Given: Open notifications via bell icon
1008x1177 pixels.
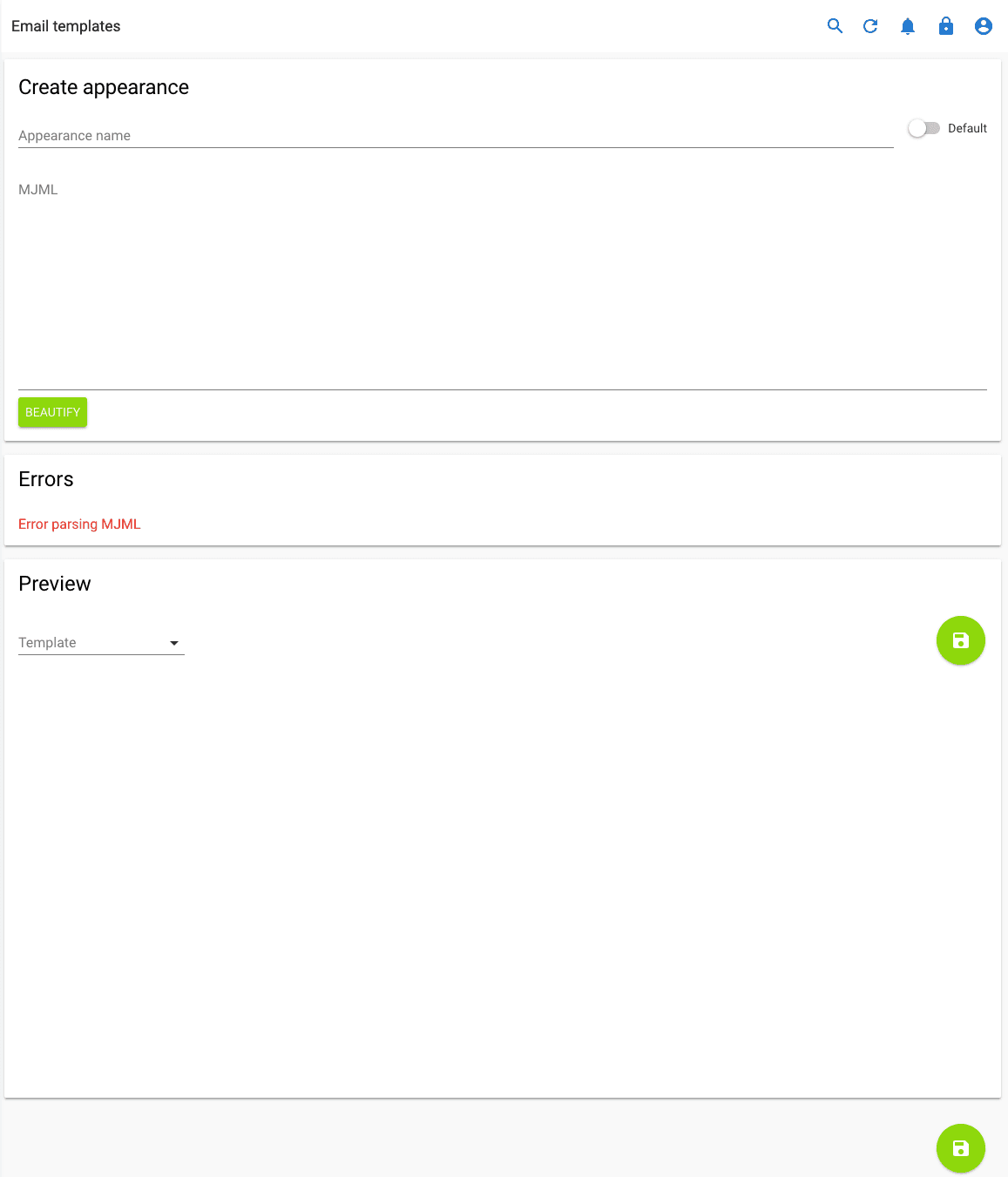Looking at the screenshot, I should tap(908, 26).
